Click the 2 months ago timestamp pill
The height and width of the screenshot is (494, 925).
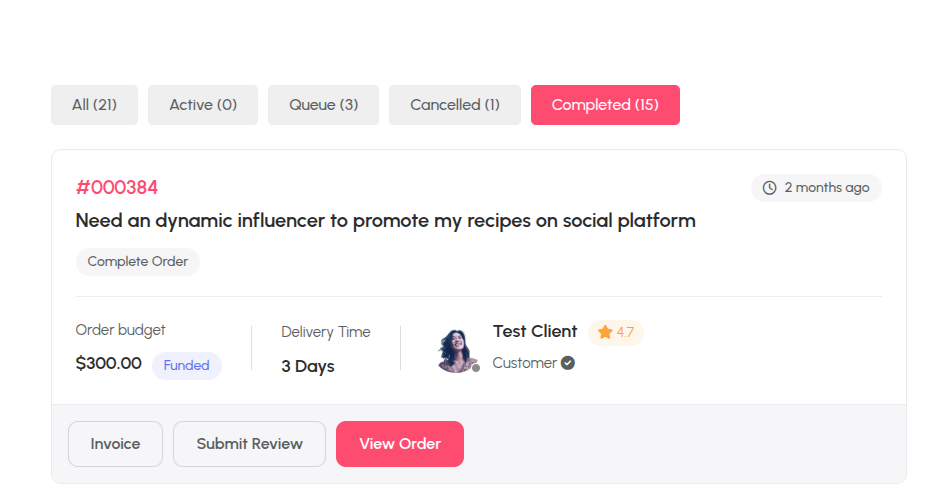[816, 188]
